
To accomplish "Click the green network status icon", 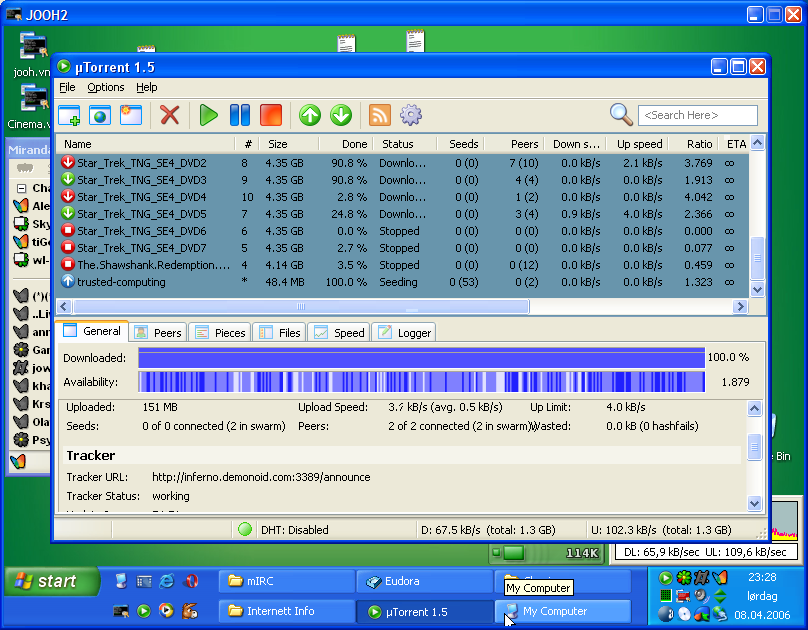I will click(245, 529).
